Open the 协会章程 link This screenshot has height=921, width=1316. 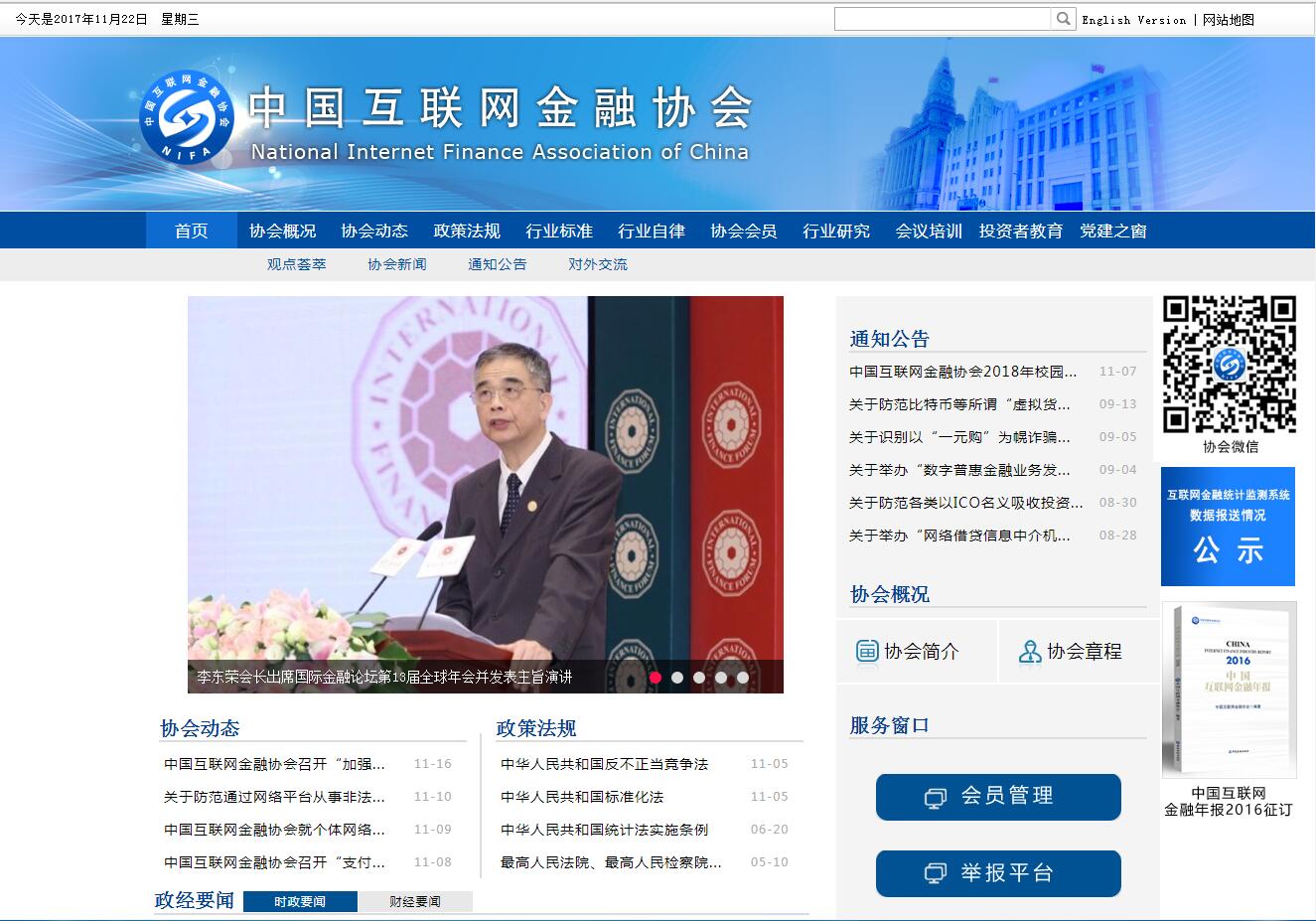point(1085,652)
